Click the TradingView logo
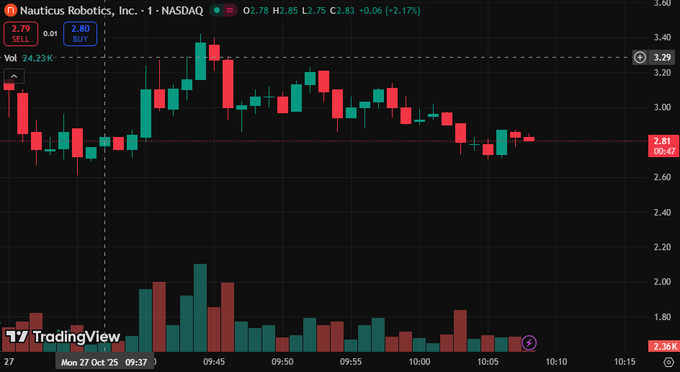The height and width of the screenshot is (372, 680). (x=63, y=337)
